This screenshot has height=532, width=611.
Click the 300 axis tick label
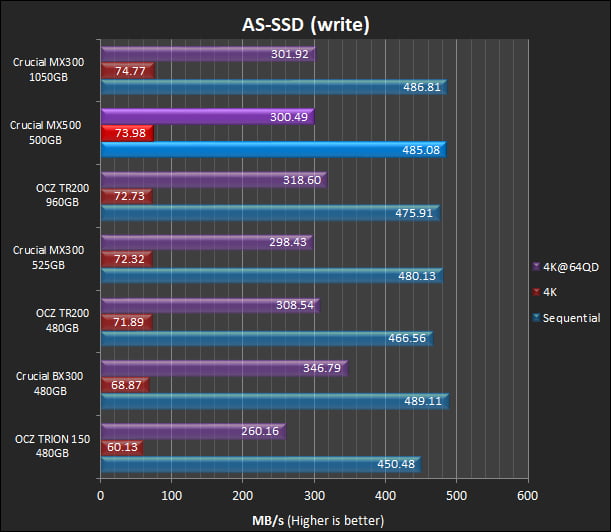(314, 496)
